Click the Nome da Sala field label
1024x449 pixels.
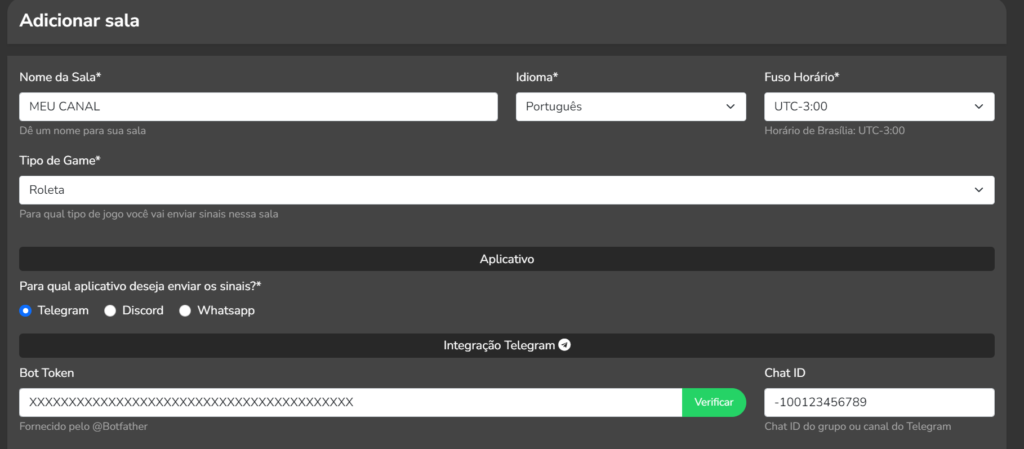(x=65, y=77)
